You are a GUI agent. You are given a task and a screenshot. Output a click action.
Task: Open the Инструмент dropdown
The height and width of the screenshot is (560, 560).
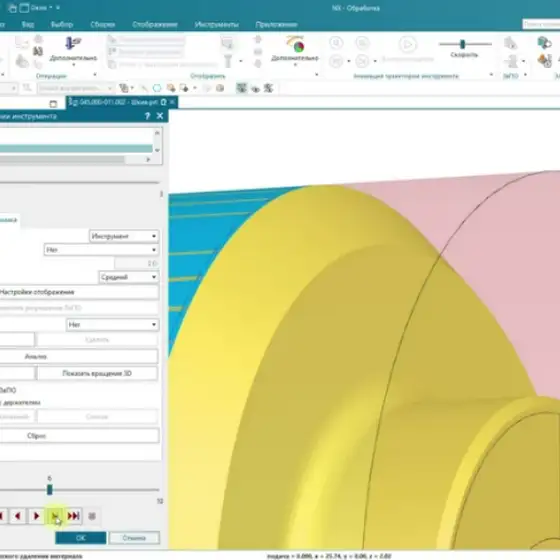coord(124,236)
